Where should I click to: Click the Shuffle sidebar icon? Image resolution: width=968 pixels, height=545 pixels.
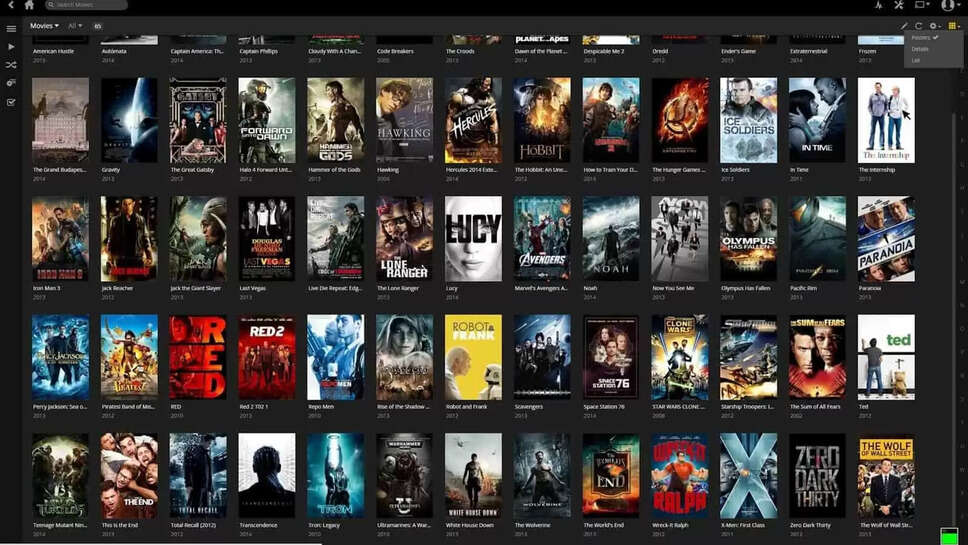[x=11, y=64]
